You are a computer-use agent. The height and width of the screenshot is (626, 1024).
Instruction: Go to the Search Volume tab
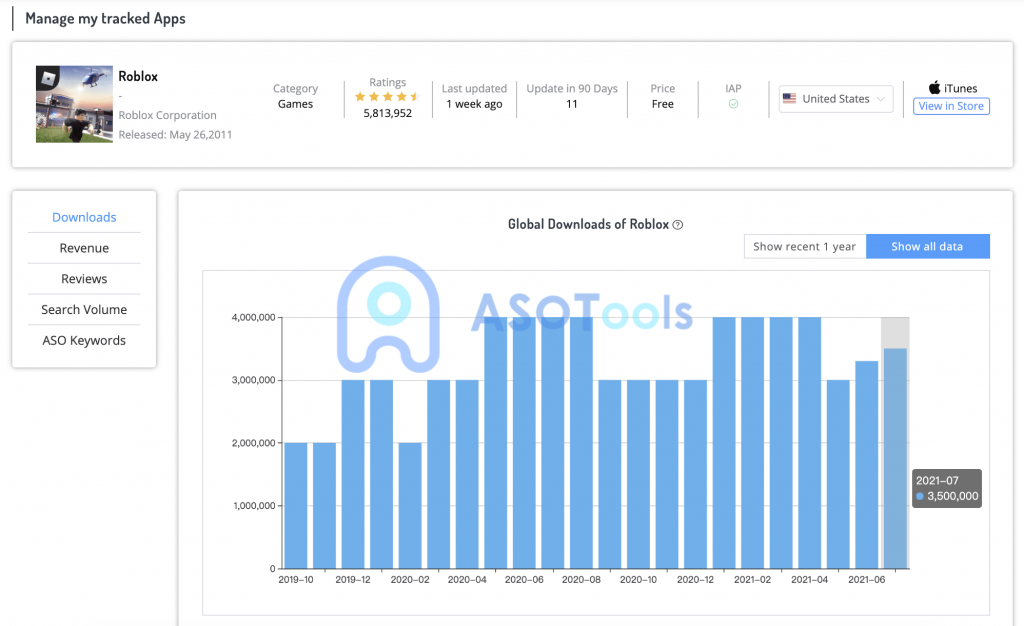84,309
